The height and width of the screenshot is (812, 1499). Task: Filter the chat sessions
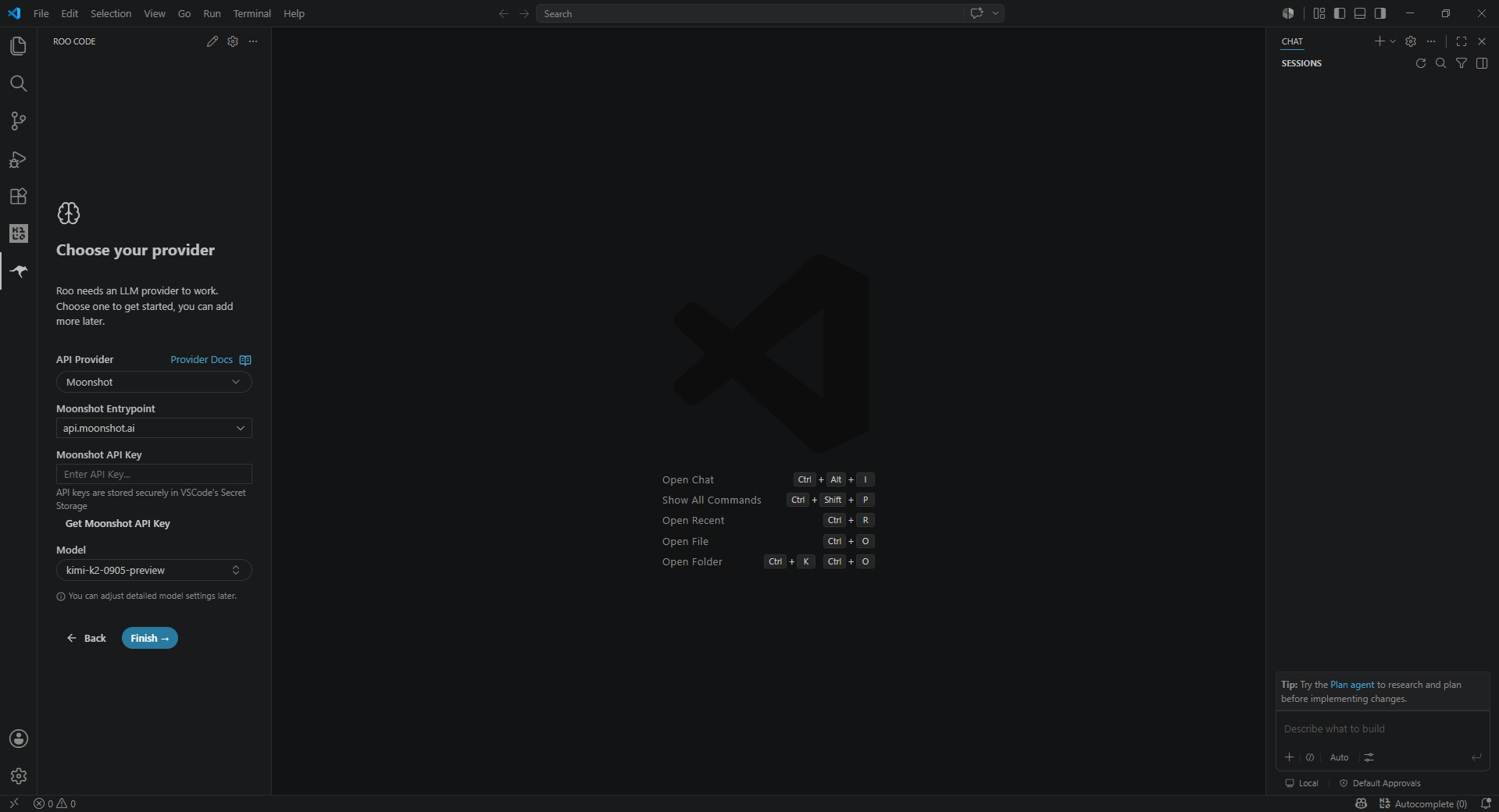coord(1462,63)
